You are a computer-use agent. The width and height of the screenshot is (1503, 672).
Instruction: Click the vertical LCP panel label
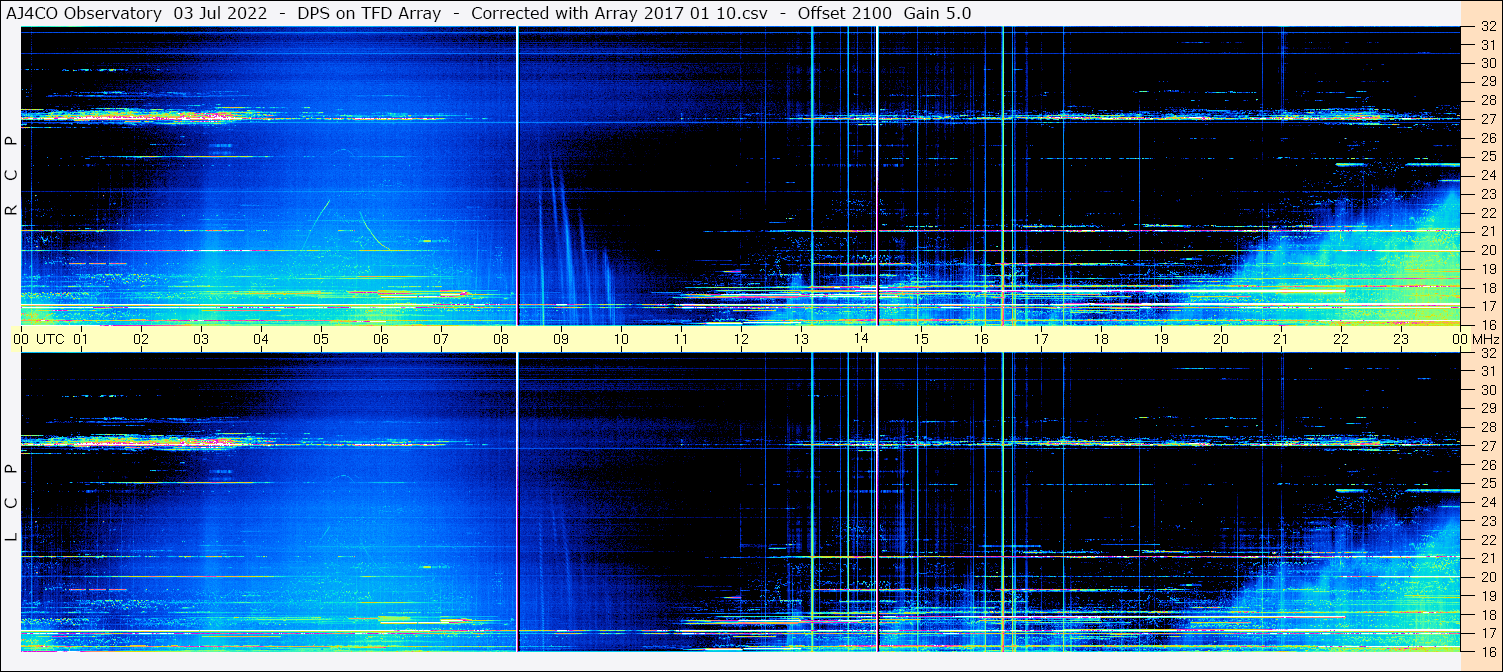tap(12, 502)
